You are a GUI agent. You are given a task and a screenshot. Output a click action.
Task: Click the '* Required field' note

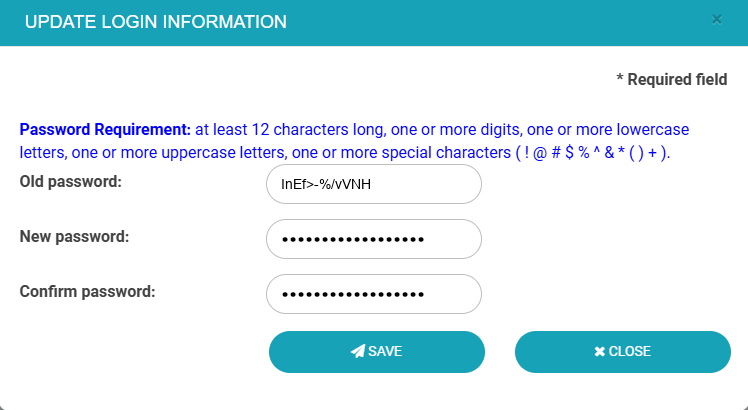672,79
